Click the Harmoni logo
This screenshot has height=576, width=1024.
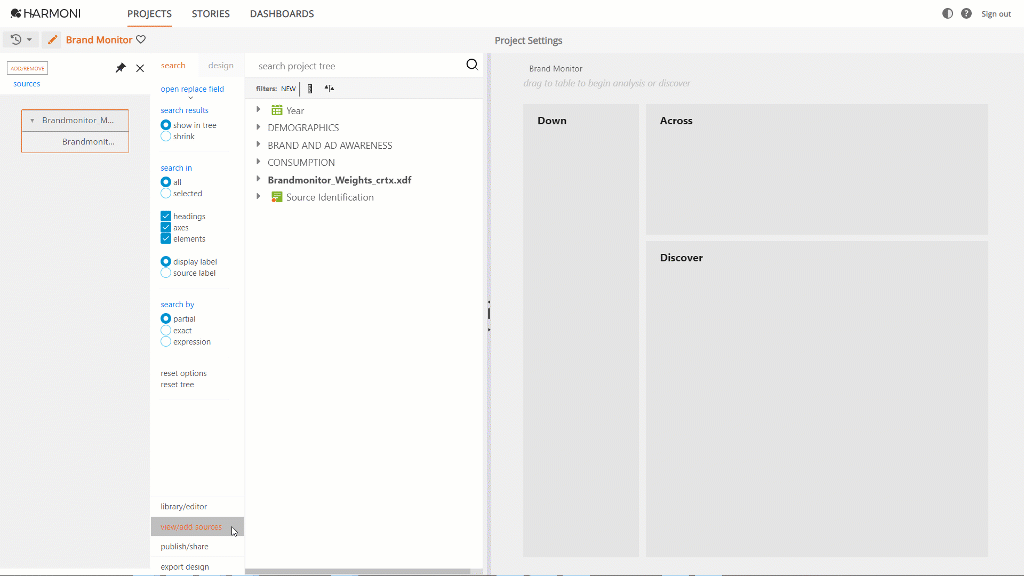coord(46,13)
